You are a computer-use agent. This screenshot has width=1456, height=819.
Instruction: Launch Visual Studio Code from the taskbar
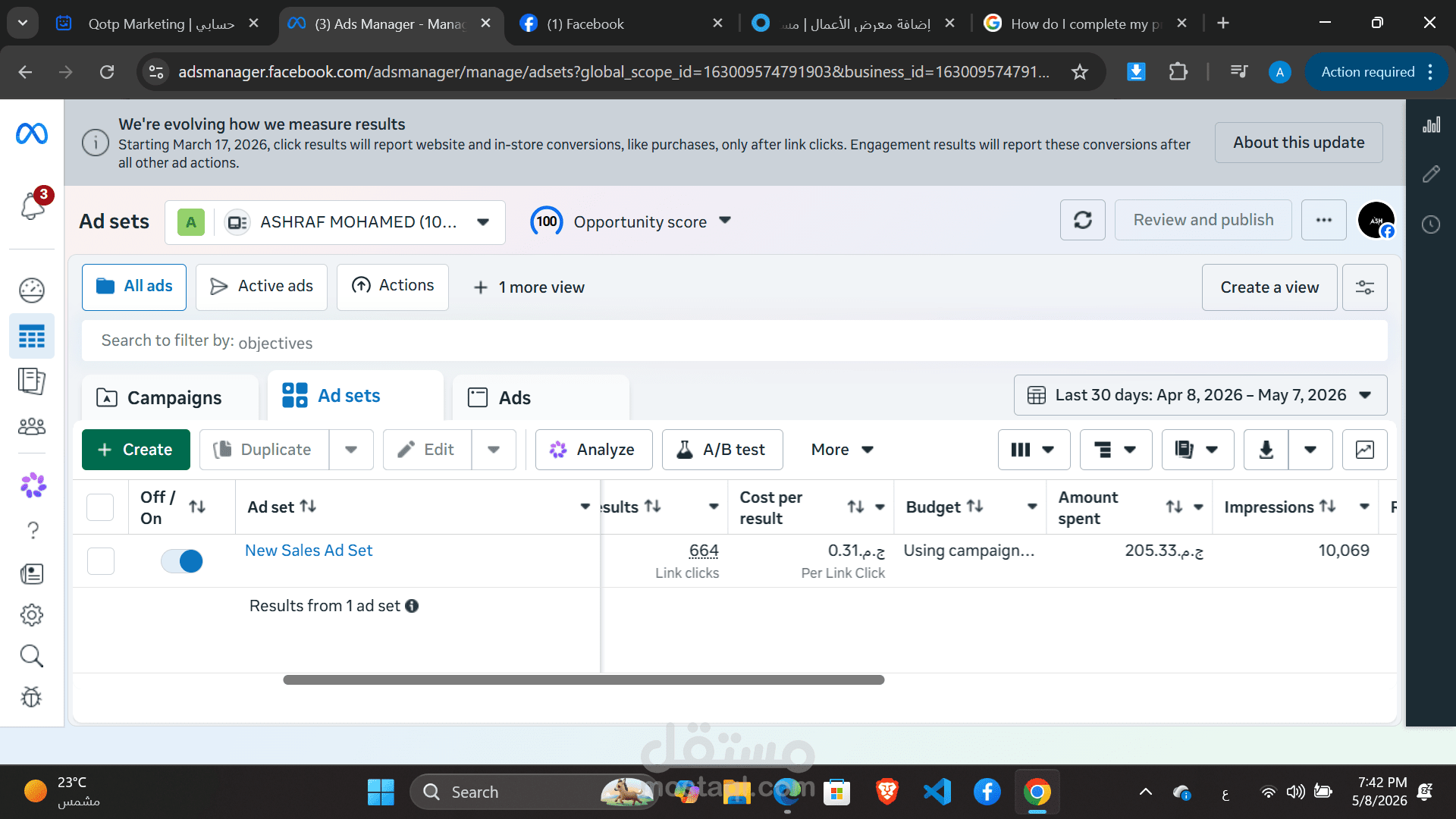coord(937,792)
